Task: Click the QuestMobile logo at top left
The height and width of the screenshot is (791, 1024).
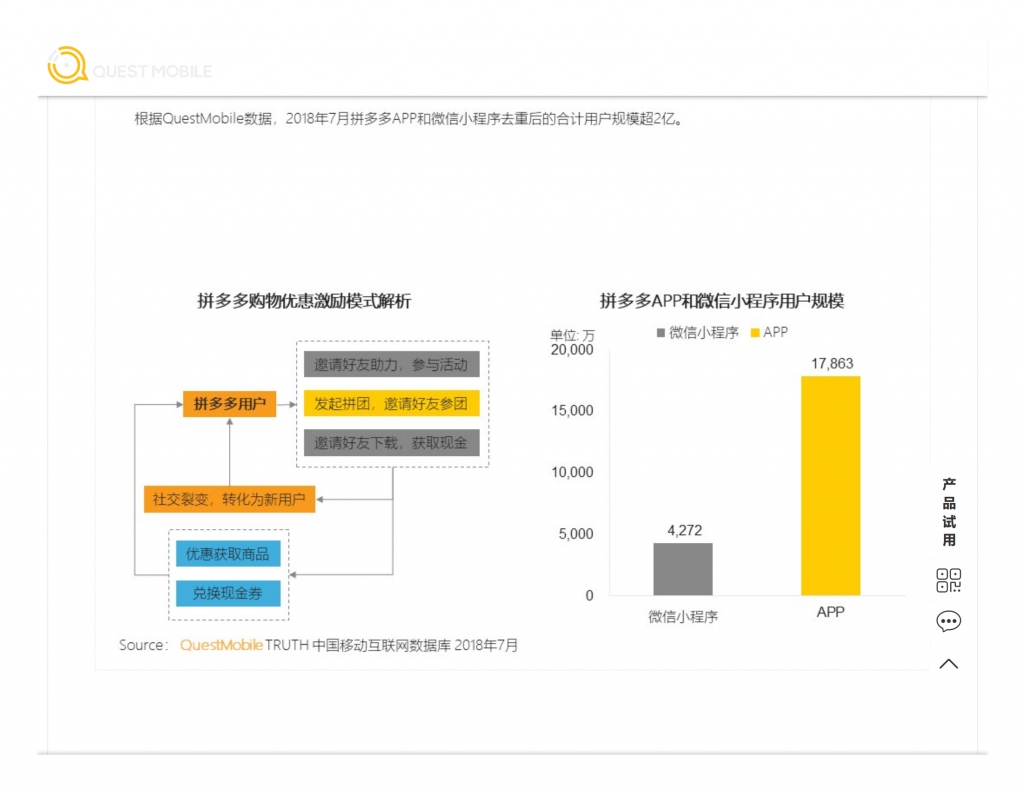Action: (130, 65)
